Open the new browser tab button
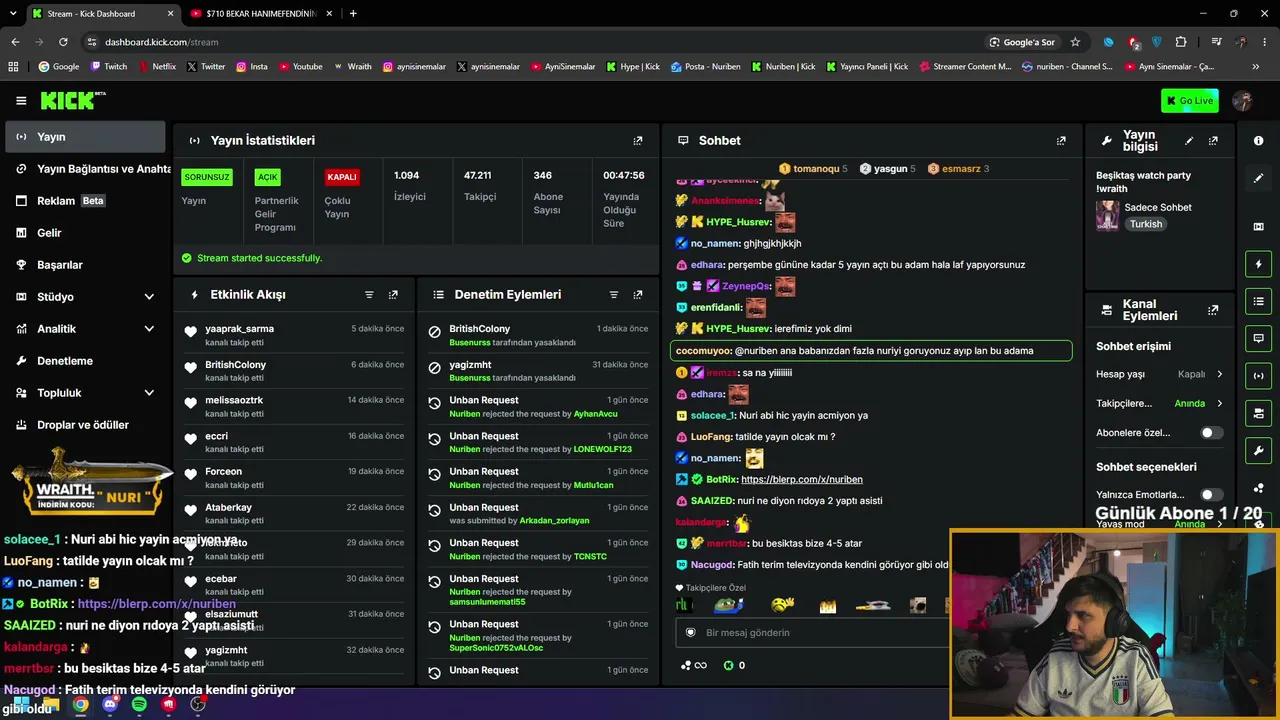The width and height of the screenshot is (1280, 720). point(353,14)
